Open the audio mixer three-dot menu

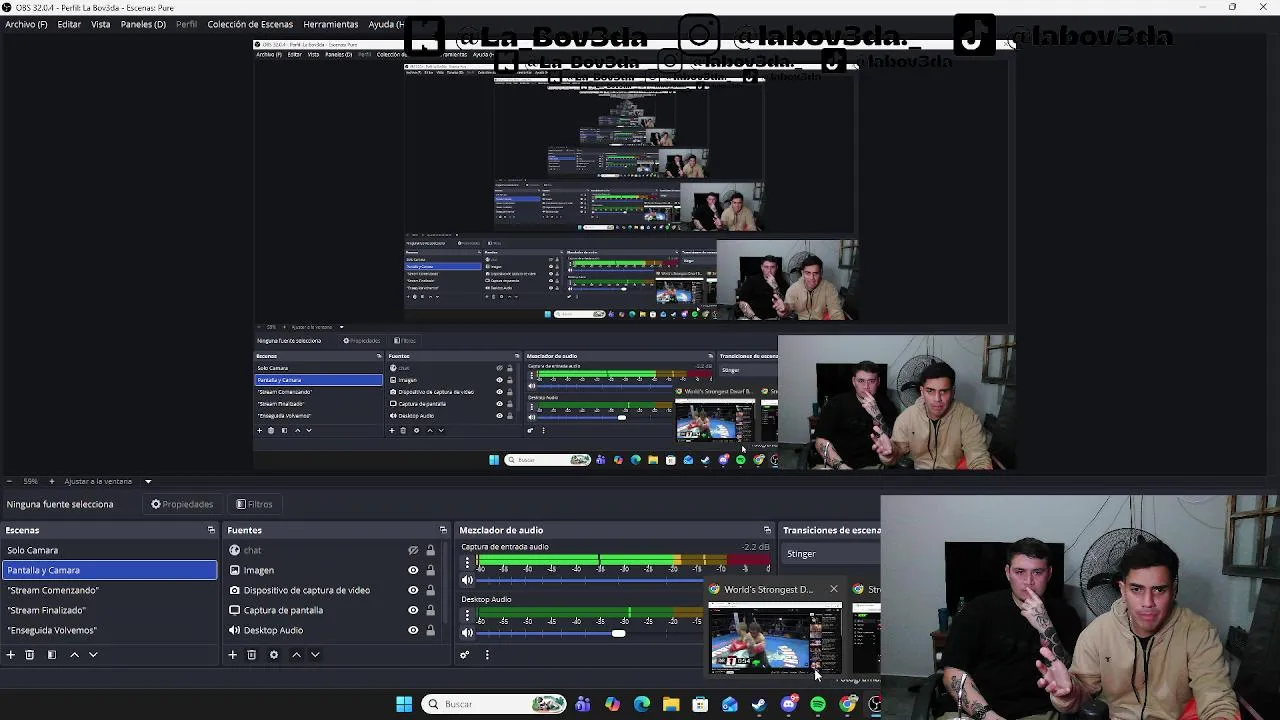point(487,655)
